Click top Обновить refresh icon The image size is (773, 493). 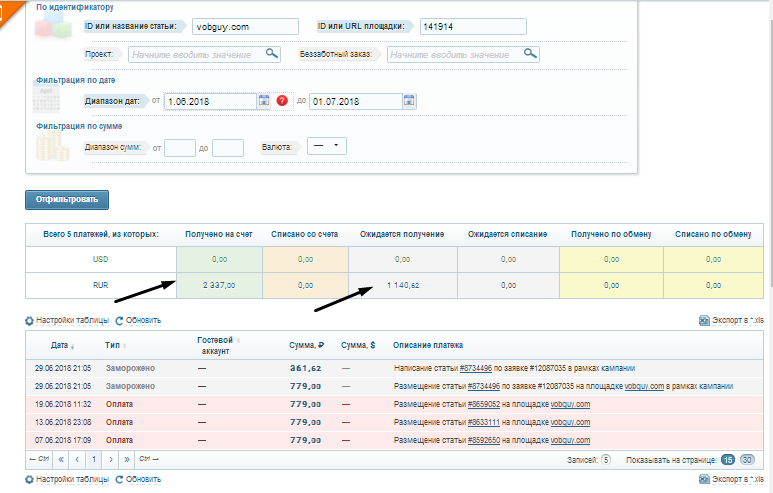pos(119,320)
